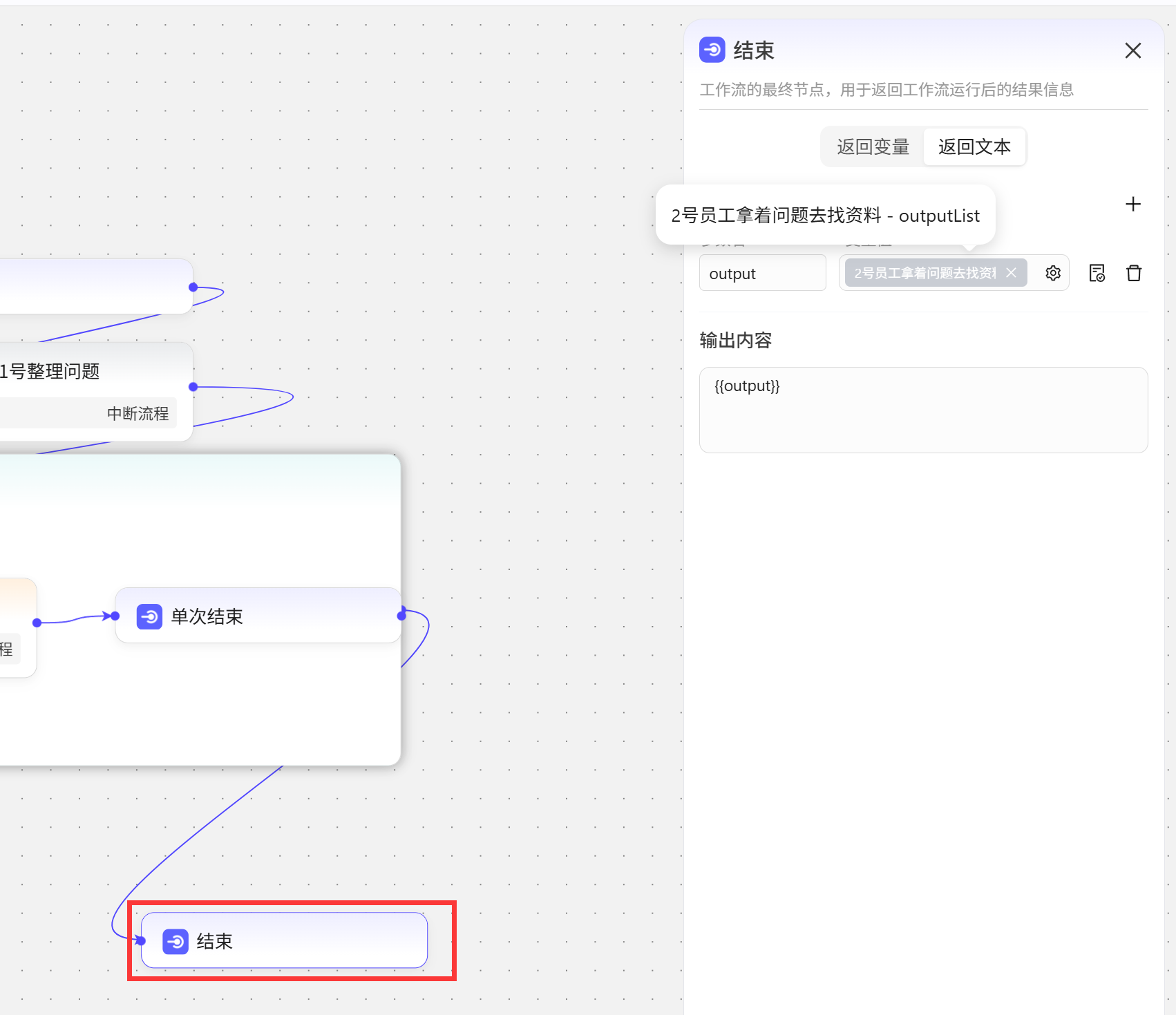Click the 结束 icon in the panel header
The image size is (1176, 1015).
tap(712, 50)
